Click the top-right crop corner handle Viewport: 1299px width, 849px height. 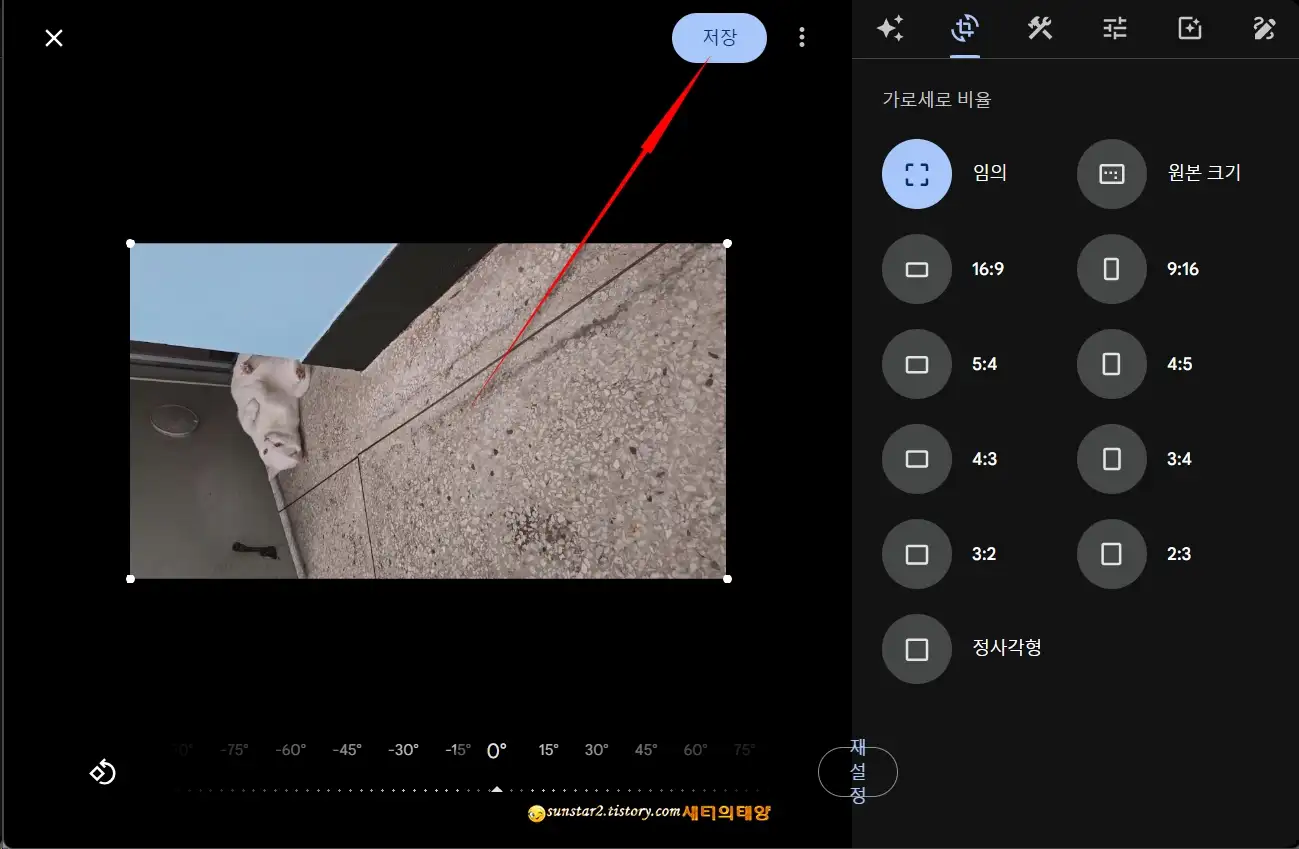[727, 243]
